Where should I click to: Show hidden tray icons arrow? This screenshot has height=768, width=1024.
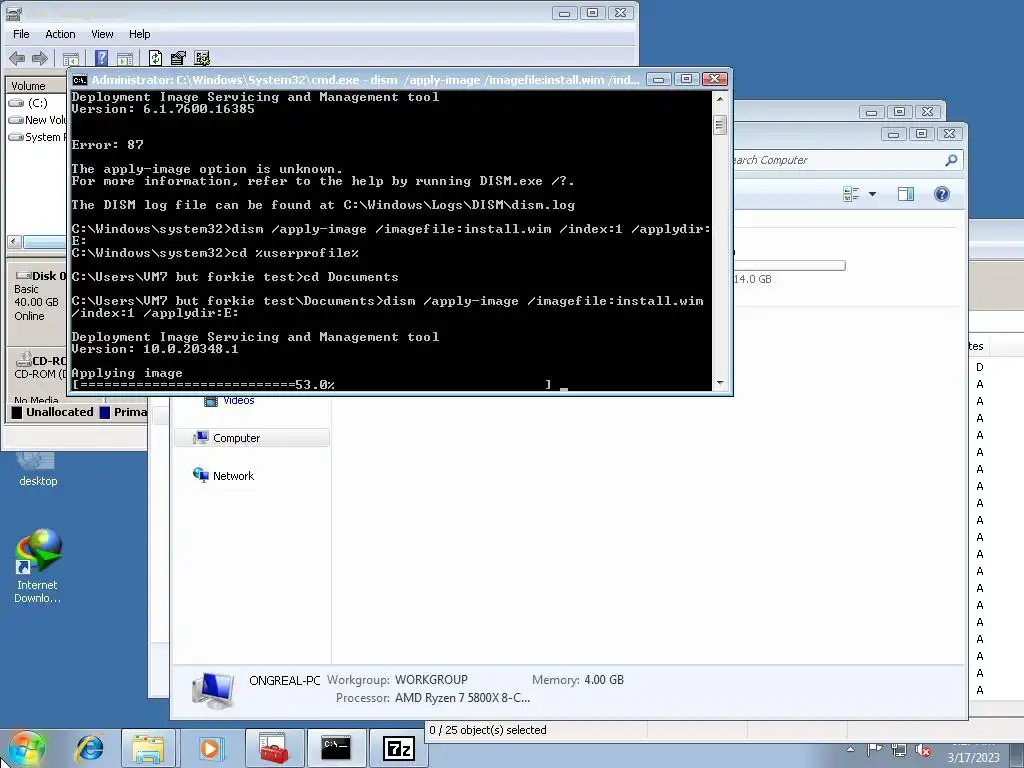(850, 750)
